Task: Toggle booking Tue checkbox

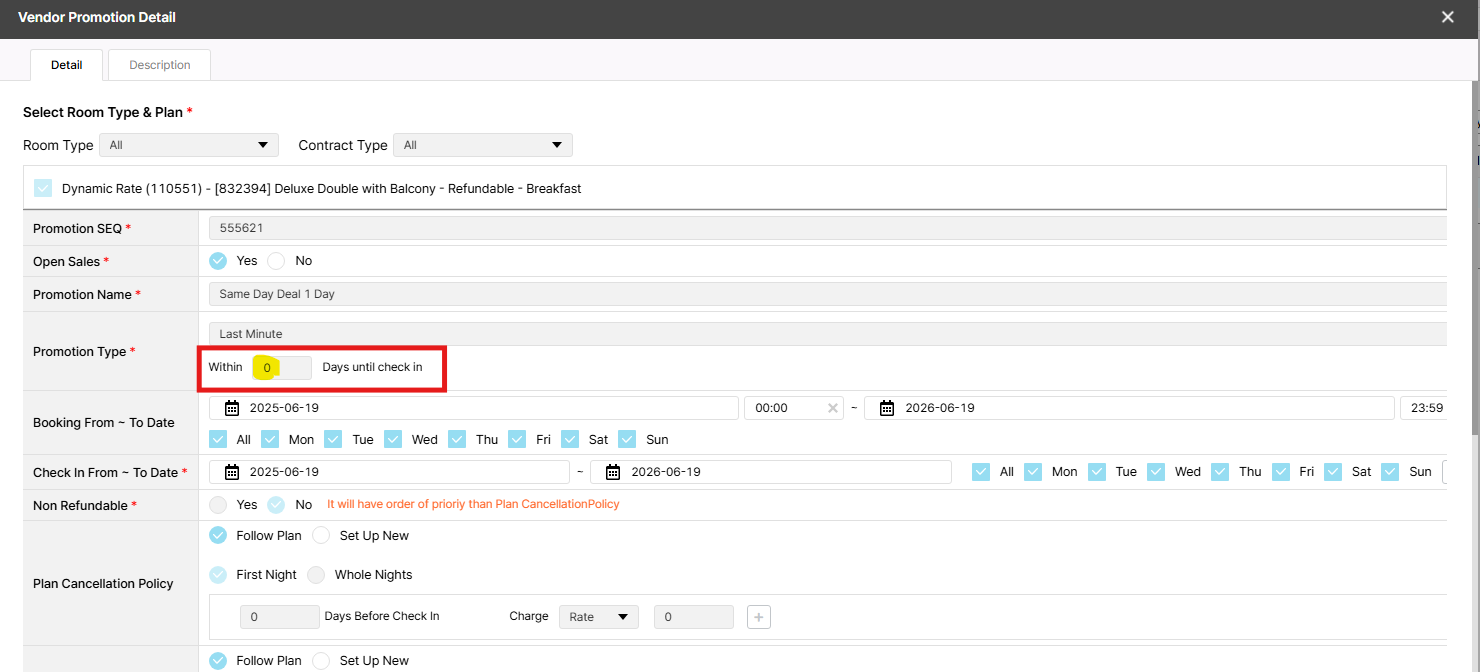Action: (333, 439)
